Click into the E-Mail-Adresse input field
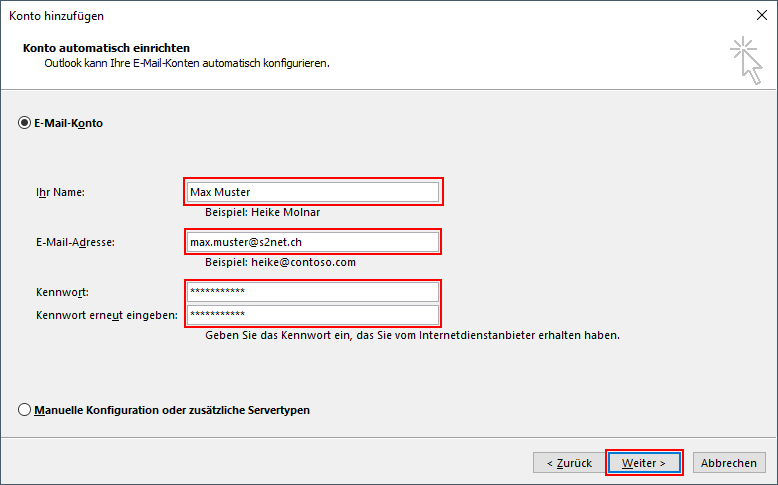 (313, 242)
